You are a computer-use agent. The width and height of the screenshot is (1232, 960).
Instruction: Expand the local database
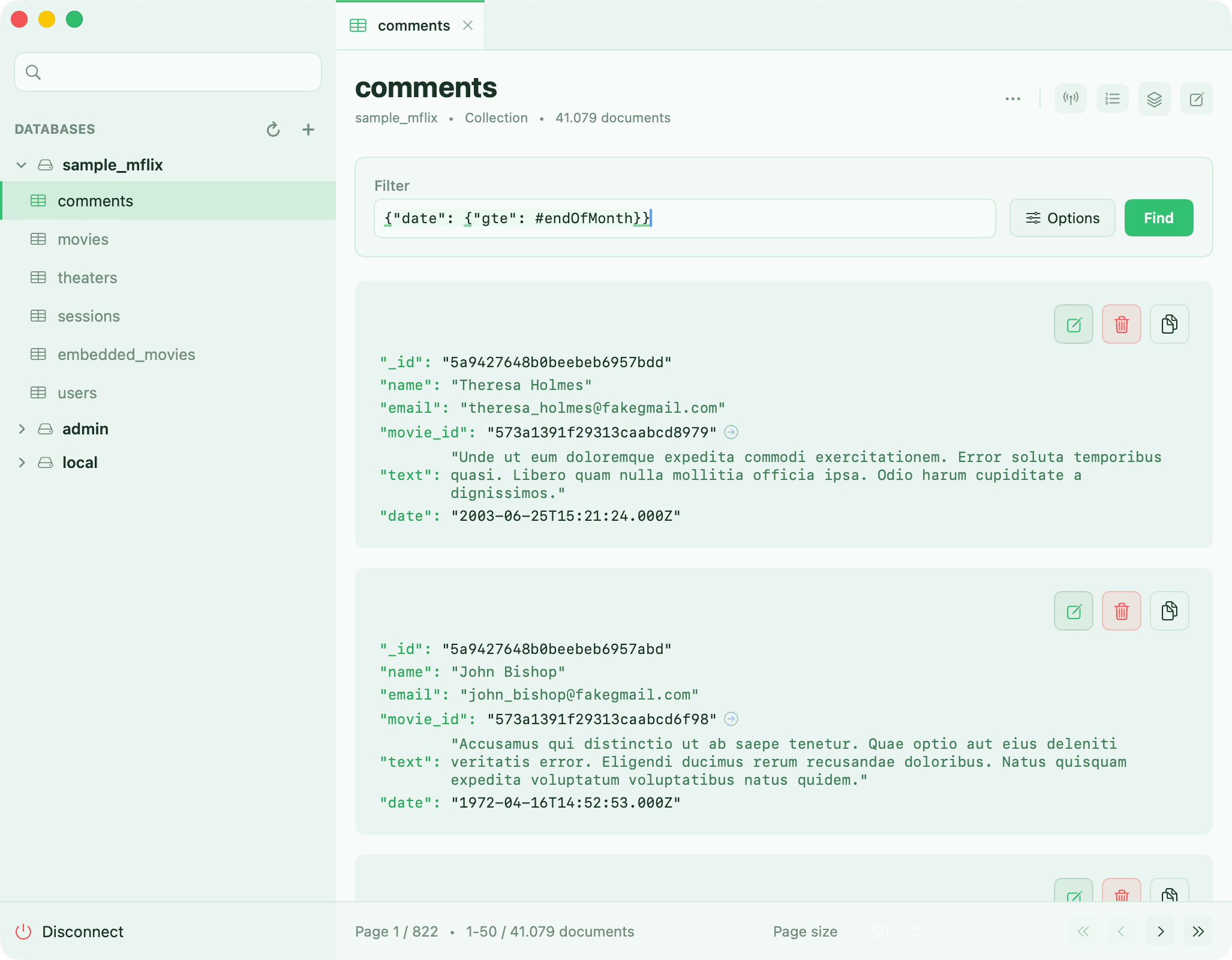pyautogui.click(x=22, y=462)
